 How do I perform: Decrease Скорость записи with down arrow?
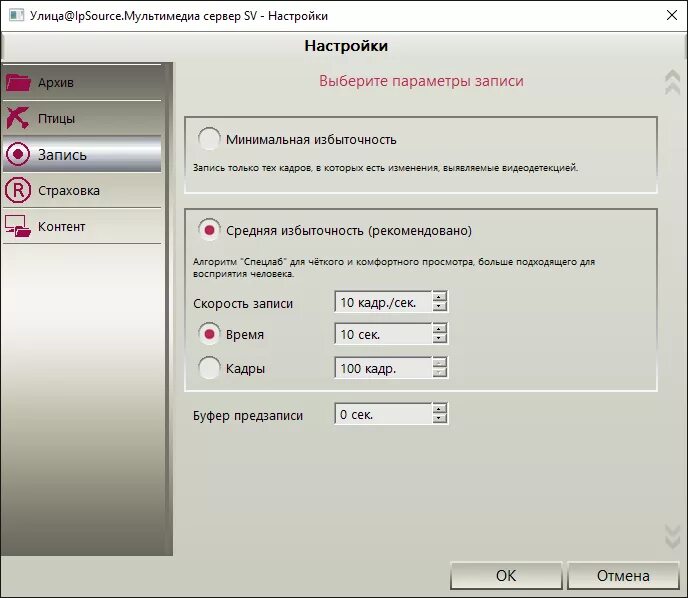439,306
